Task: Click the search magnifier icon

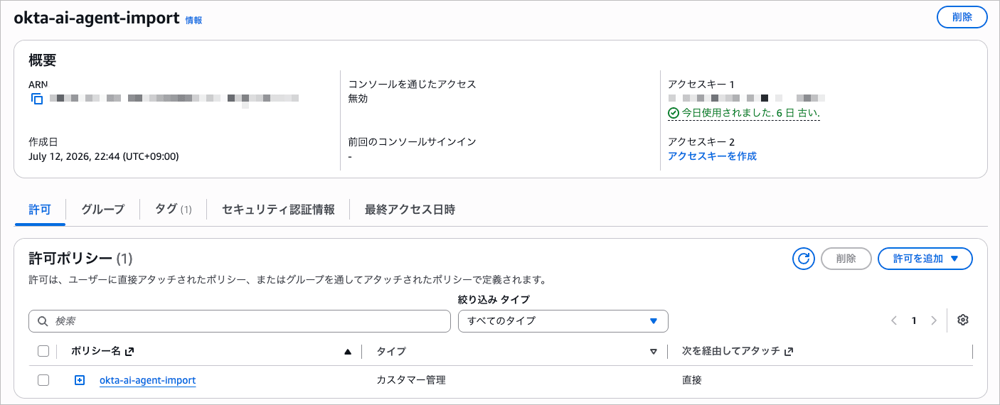Action: point(43,321)
